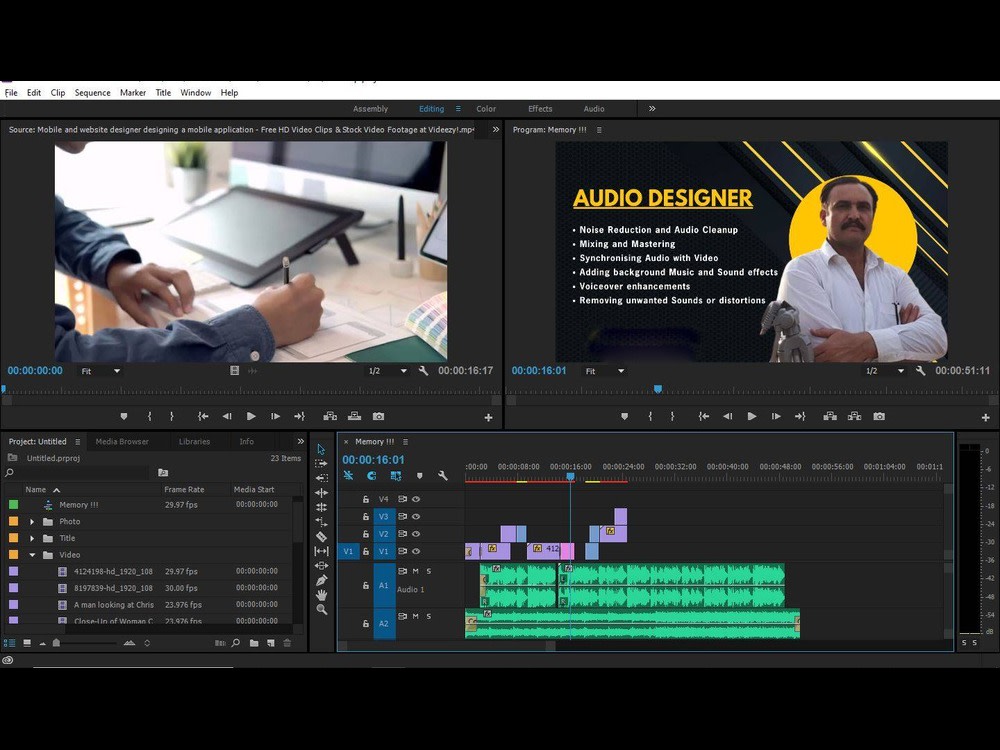Open the Marker menu

[x=133, y=92]
